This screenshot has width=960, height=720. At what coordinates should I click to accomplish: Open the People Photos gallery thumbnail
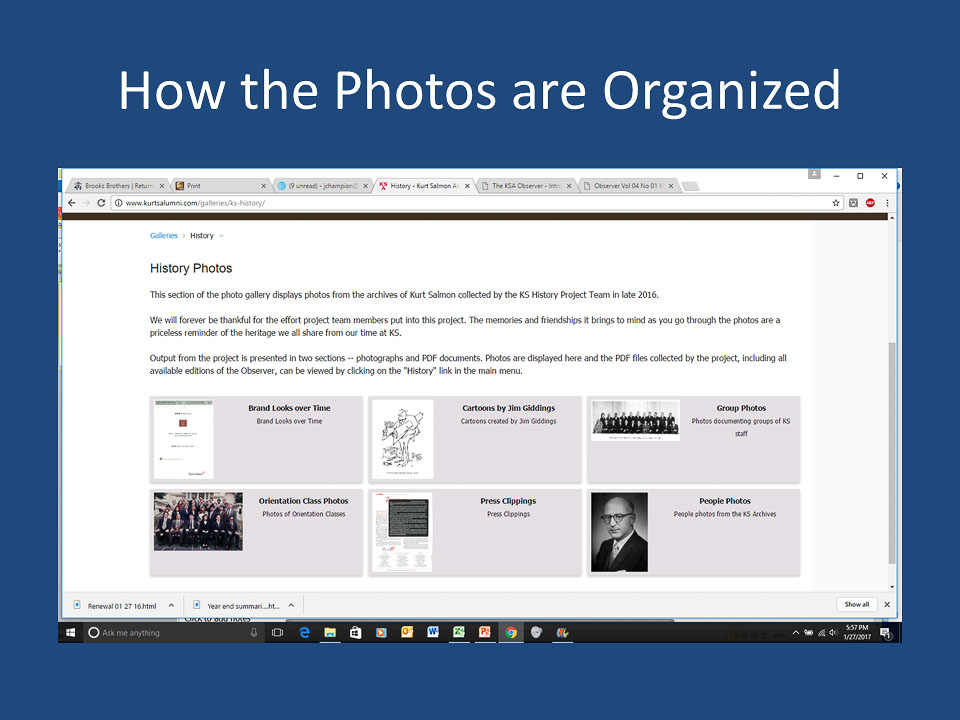[619, 532]
